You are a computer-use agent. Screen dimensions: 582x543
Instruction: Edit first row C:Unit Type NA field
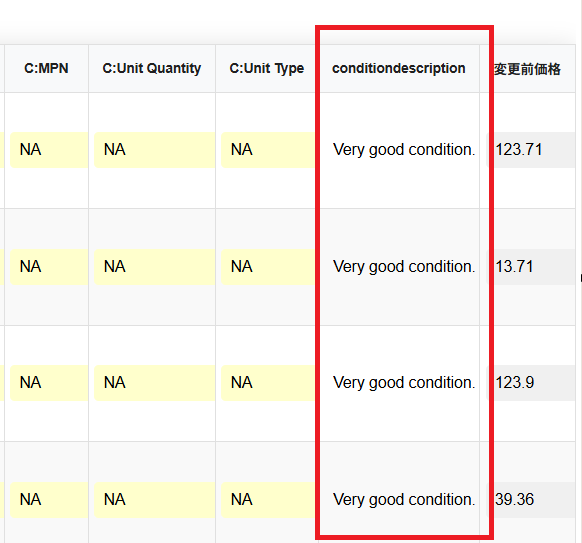(268, 150)
